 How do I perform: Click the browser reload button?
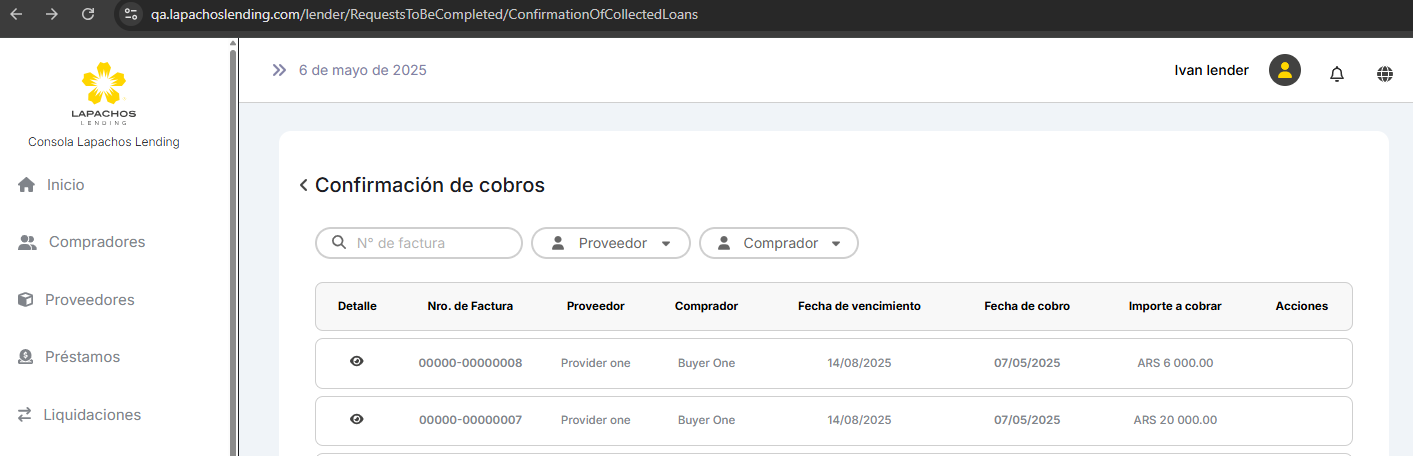point(88,14)
